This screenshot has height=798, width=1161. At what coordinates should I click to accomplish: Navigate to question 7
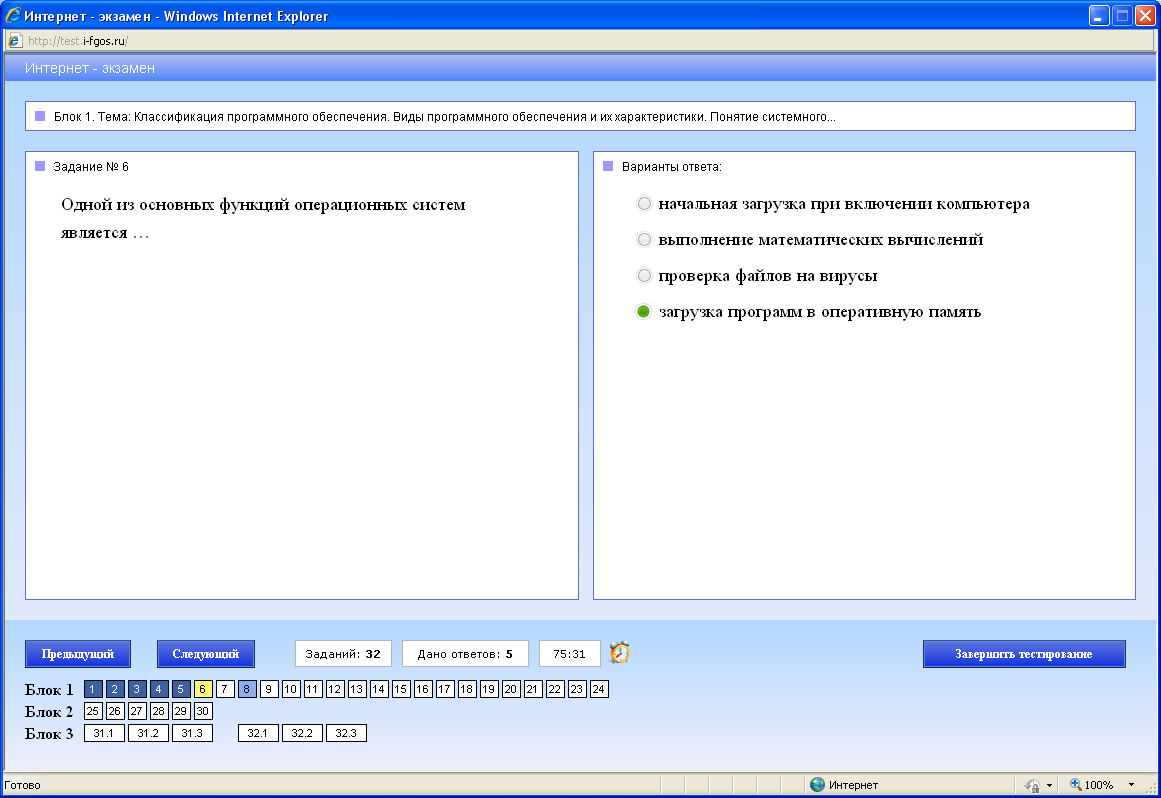coord(225,689)
